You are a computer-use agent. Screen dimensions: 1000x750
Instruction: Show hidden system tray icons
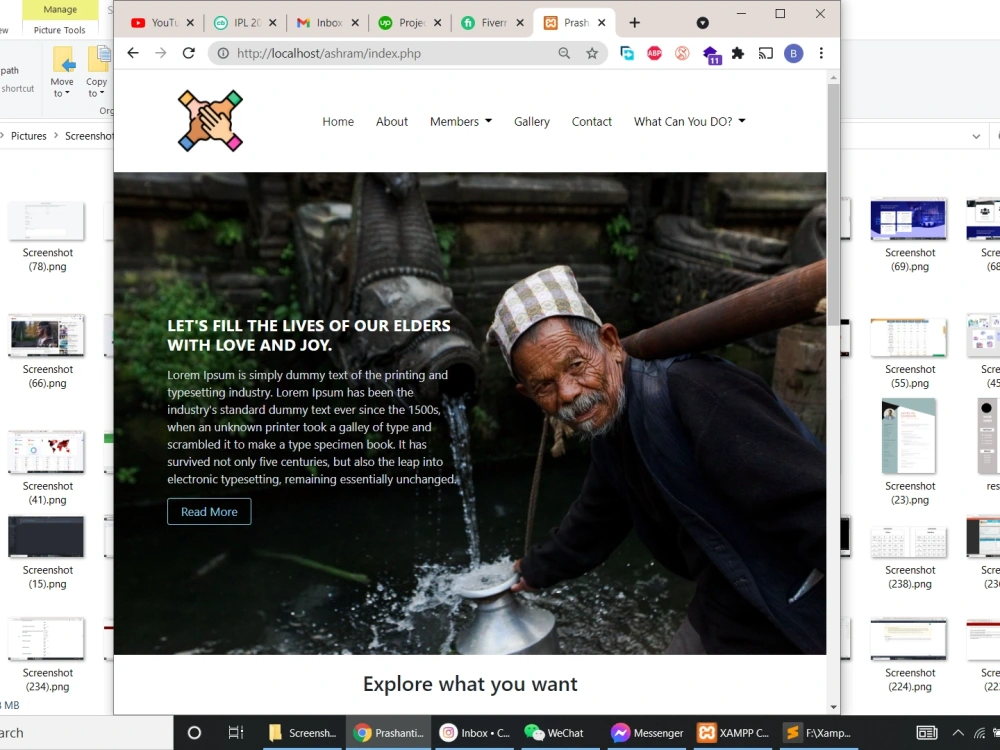point(958,733)
